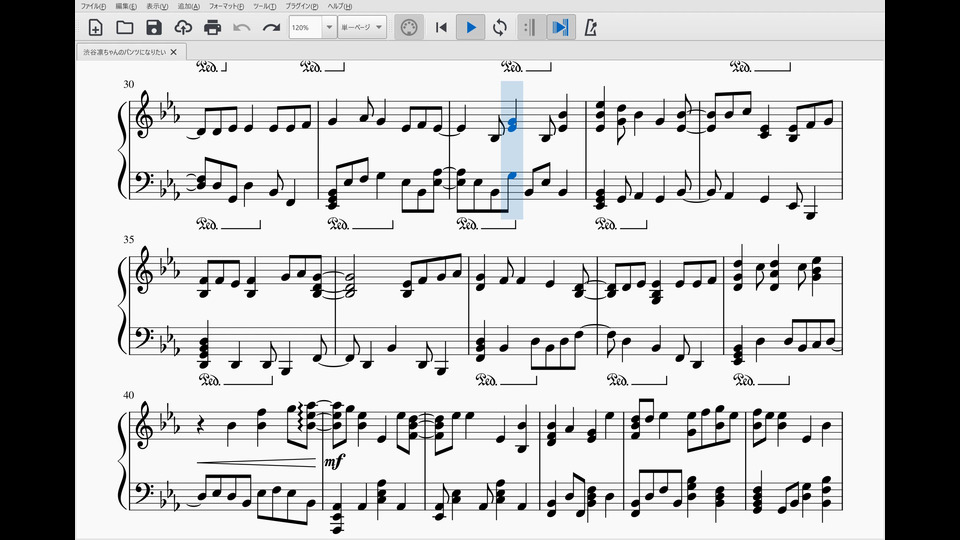Select the 渋谷凛ちゃんのパンツになりたい score tab

pyautogui.click(x=125, y=52)
